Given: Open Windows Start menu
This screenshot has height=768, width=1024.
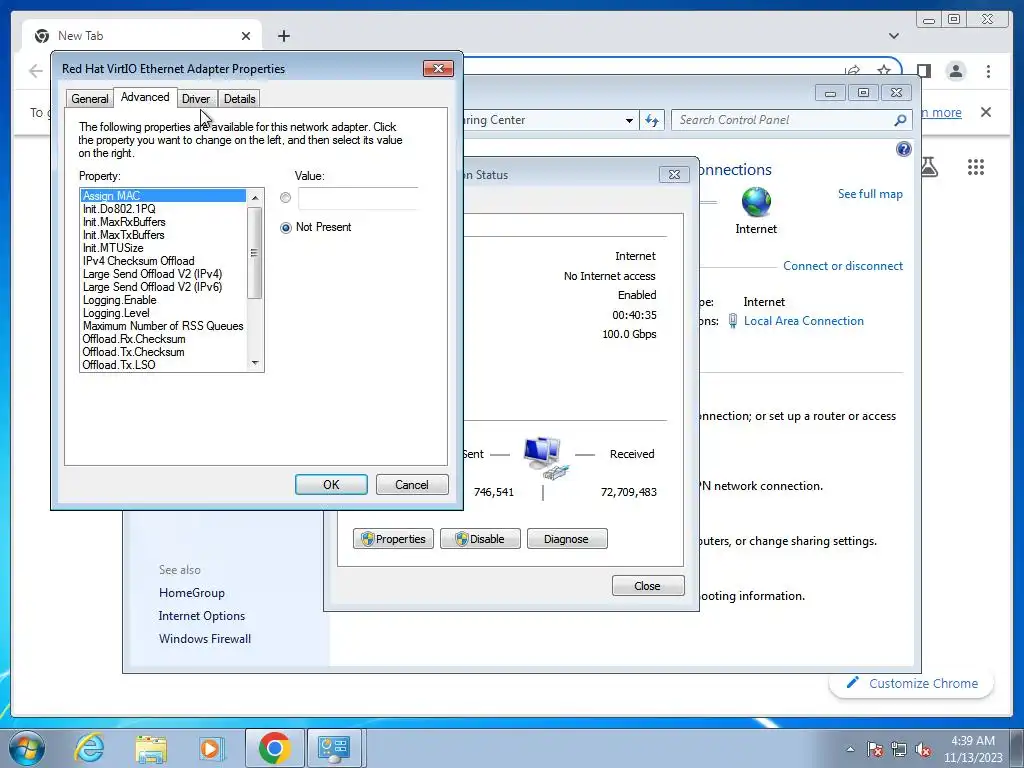Looking at the screenshot, I should (x=27, y=748).
